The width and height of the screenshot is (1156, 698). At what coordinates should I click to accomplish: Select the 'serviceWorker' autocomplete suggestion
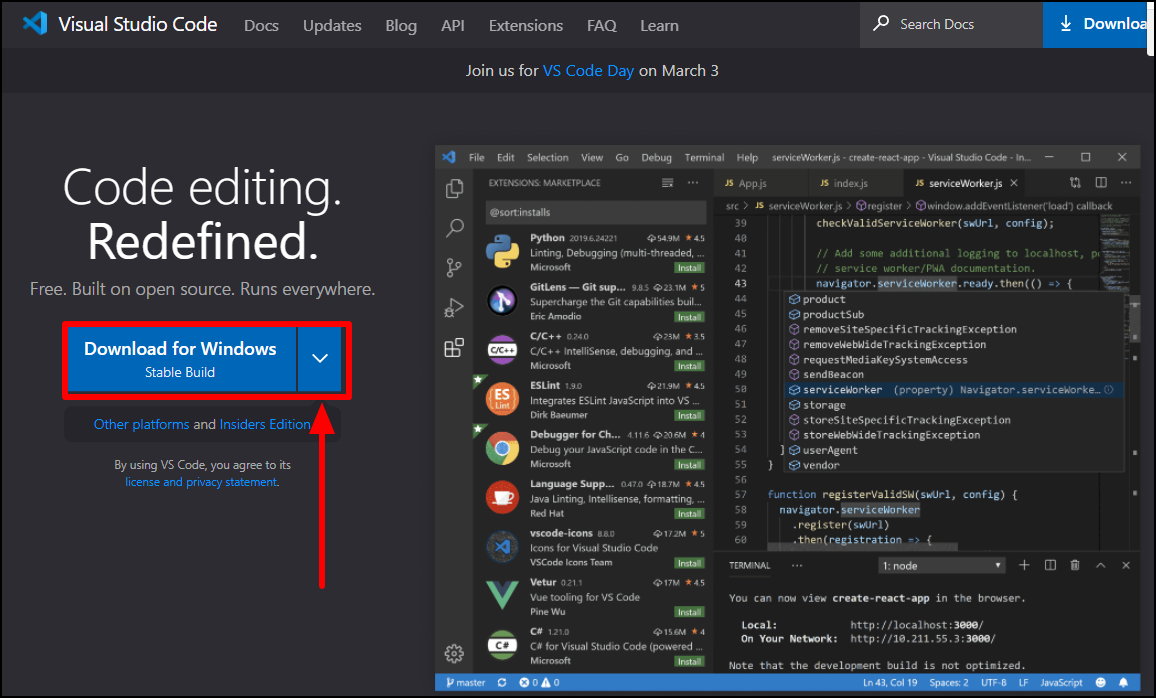955,389
